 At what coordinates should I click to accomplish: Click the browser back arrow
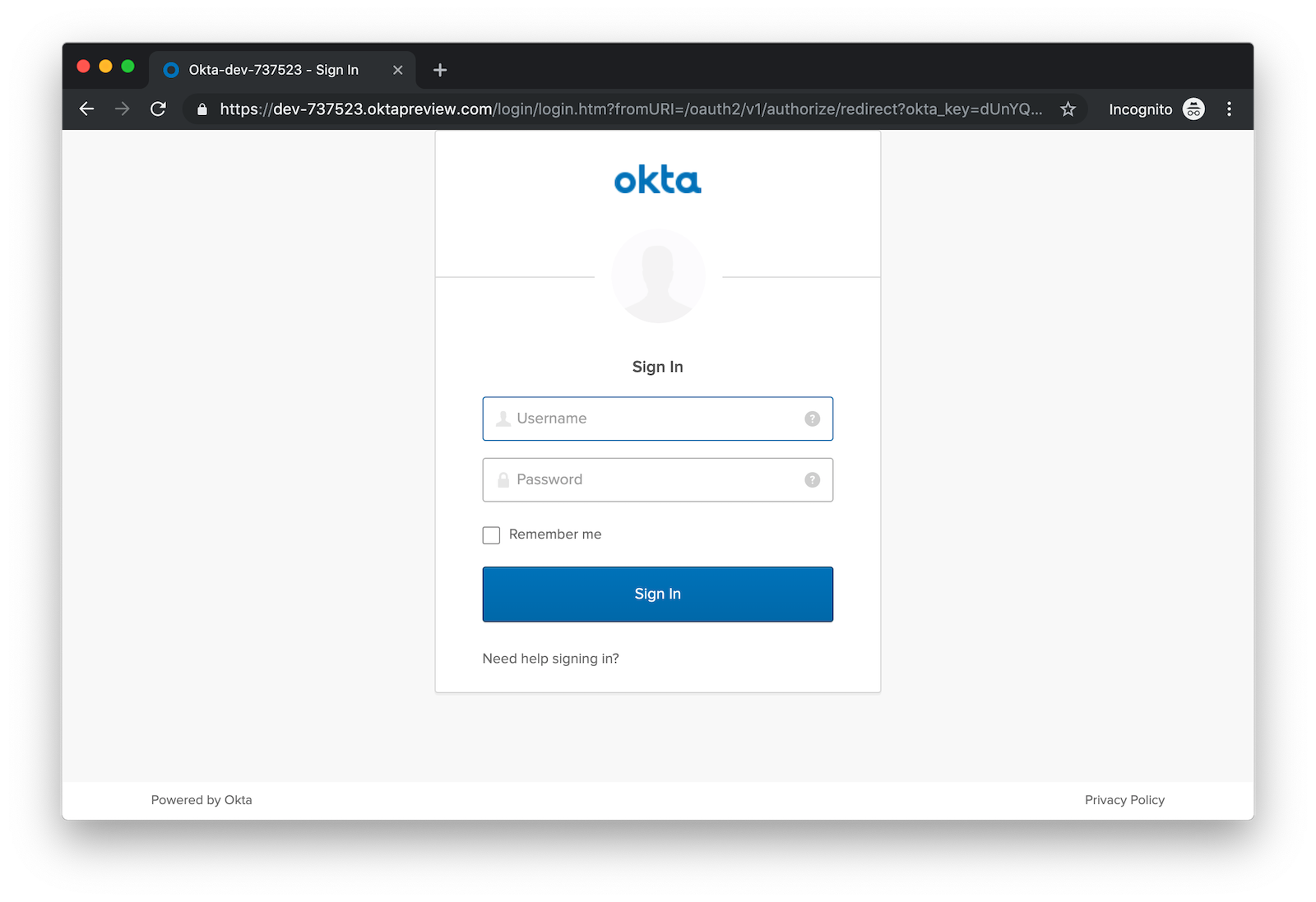coord(86,109)
